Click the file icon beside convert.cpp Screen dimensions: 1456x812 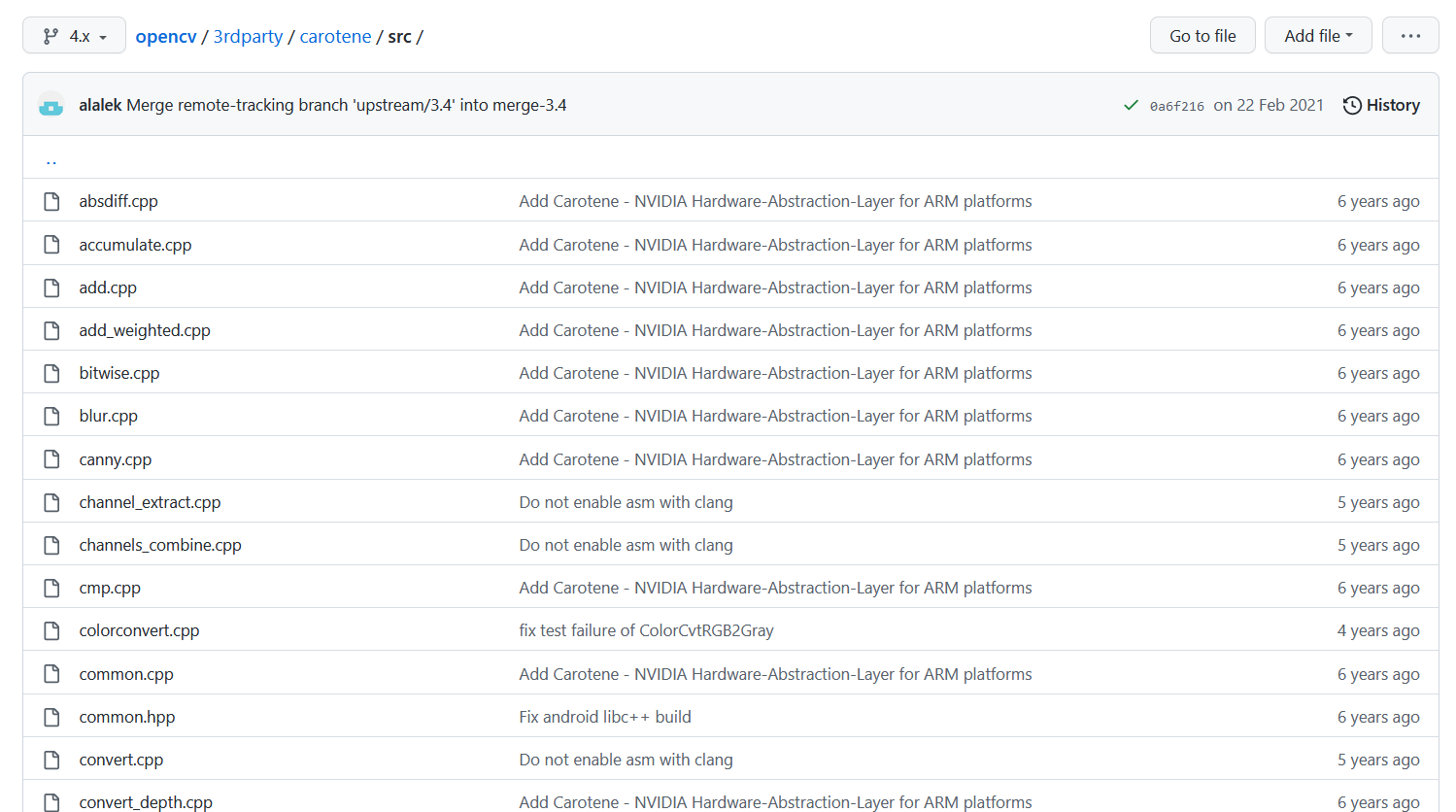(51, 760)
